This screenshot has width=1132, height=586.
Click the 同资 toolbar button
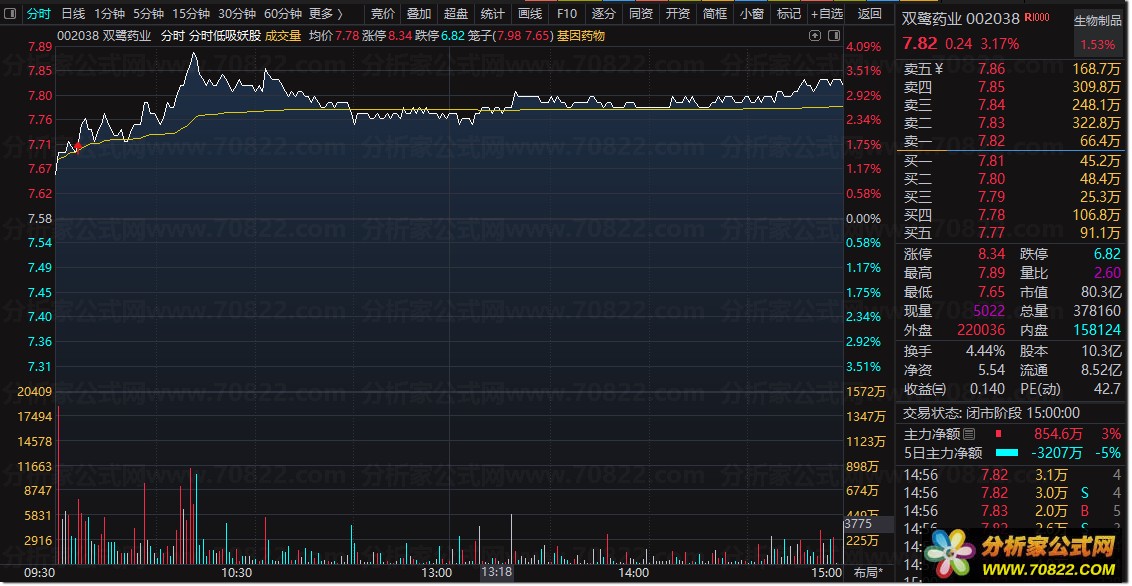pyautogui.click(x=640, y=14)
